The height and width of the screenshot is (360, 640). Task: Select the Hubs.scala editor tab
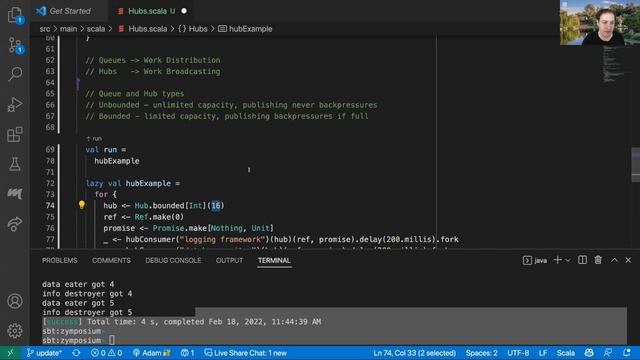151,11
